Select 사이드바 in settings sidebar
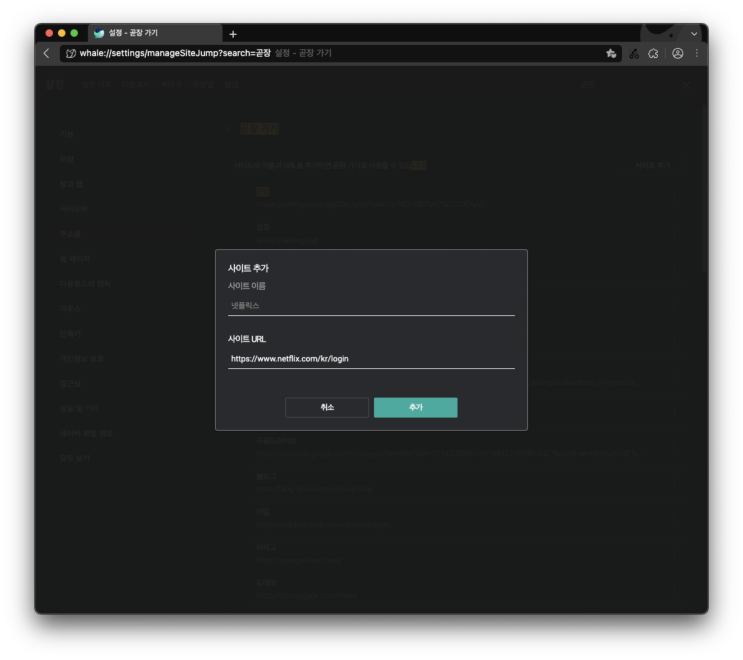 (73, 209)
